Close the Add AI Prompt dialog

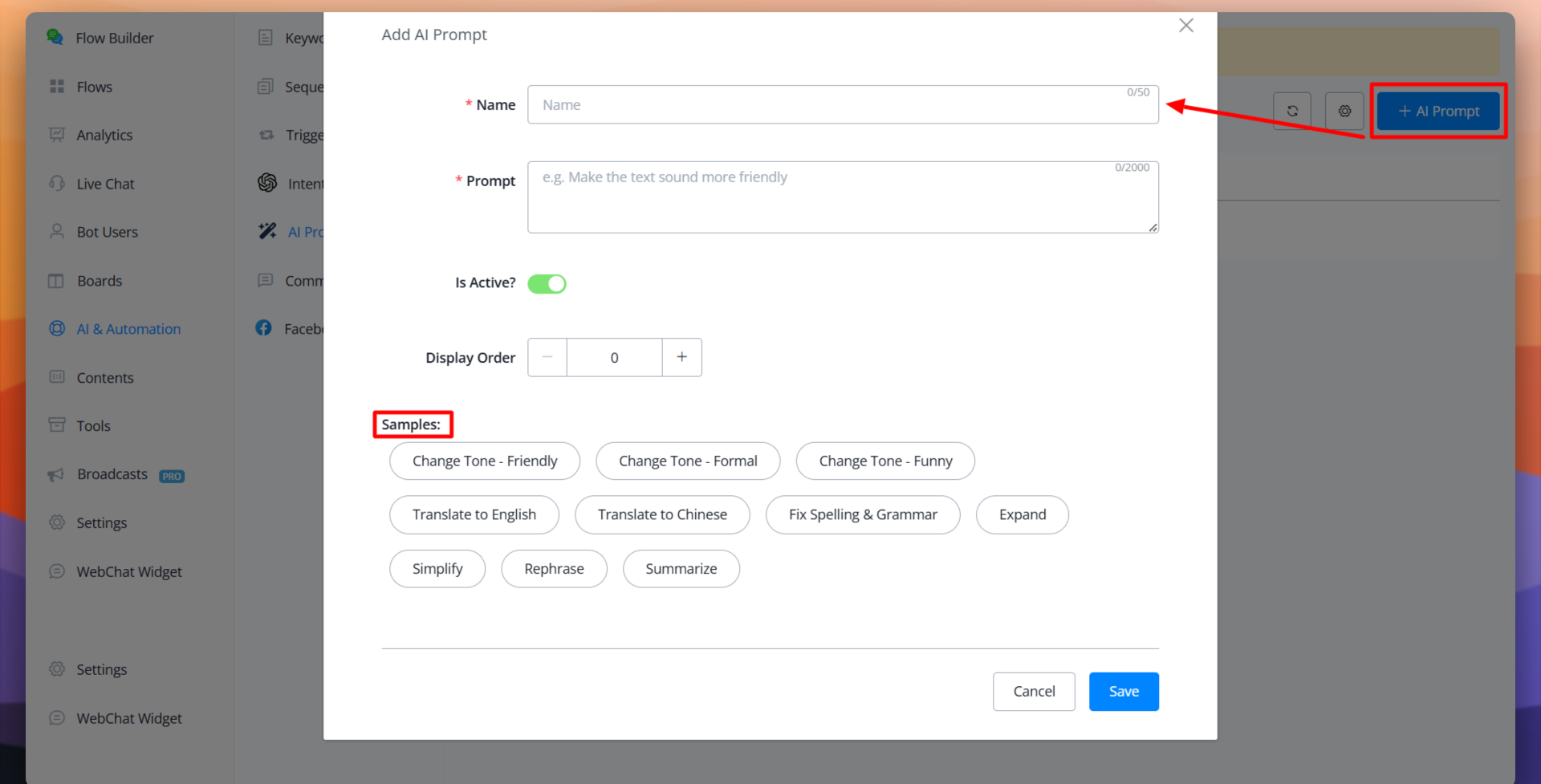coord(1186,26)
